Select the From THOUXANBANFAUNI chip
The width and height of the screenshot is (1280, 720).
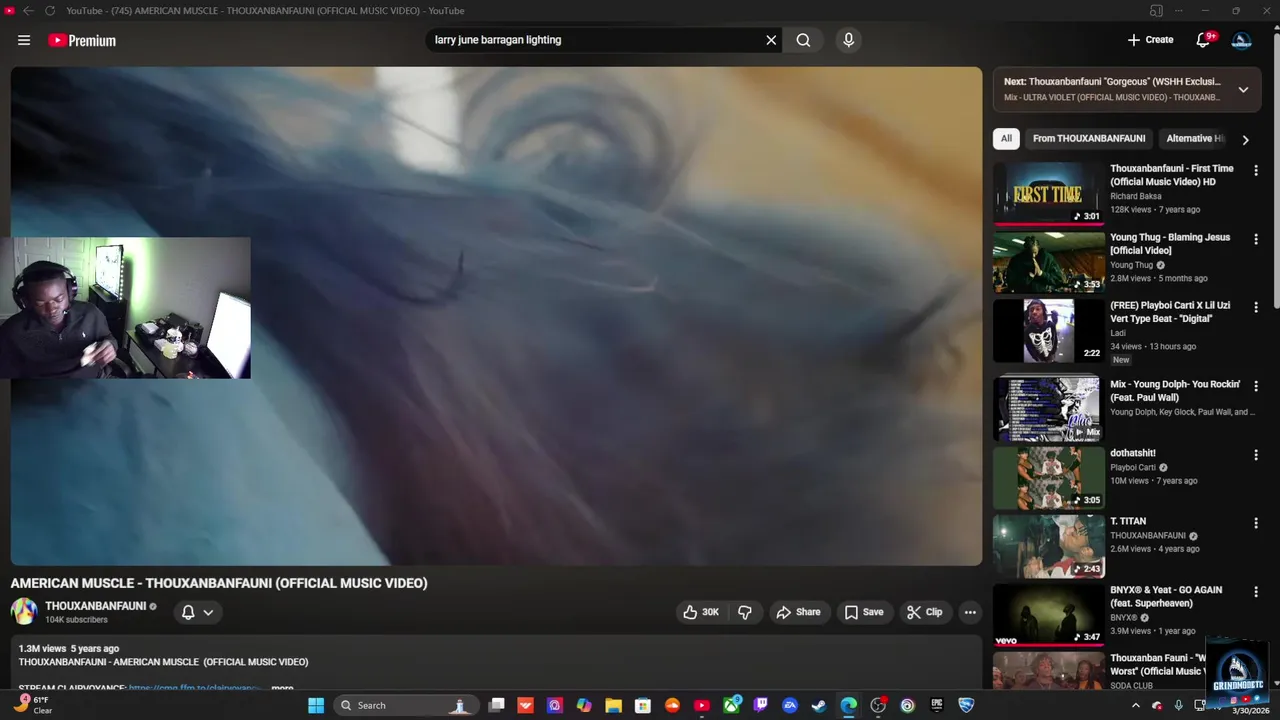point(1089,138)
